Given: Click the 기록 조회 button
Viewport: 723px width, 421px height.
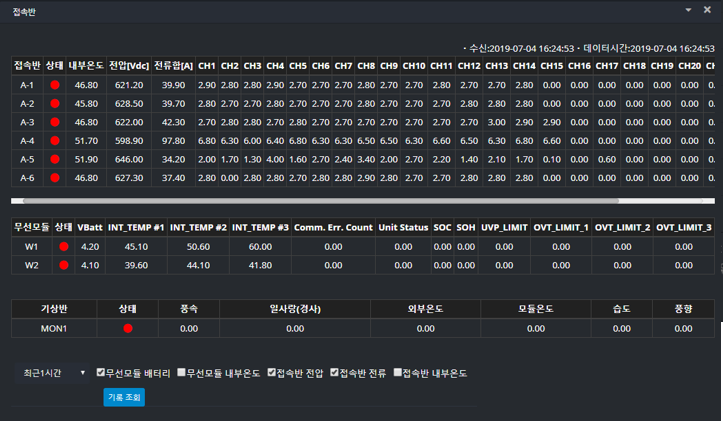Looking at the screenshot, I should click(124, 397).
